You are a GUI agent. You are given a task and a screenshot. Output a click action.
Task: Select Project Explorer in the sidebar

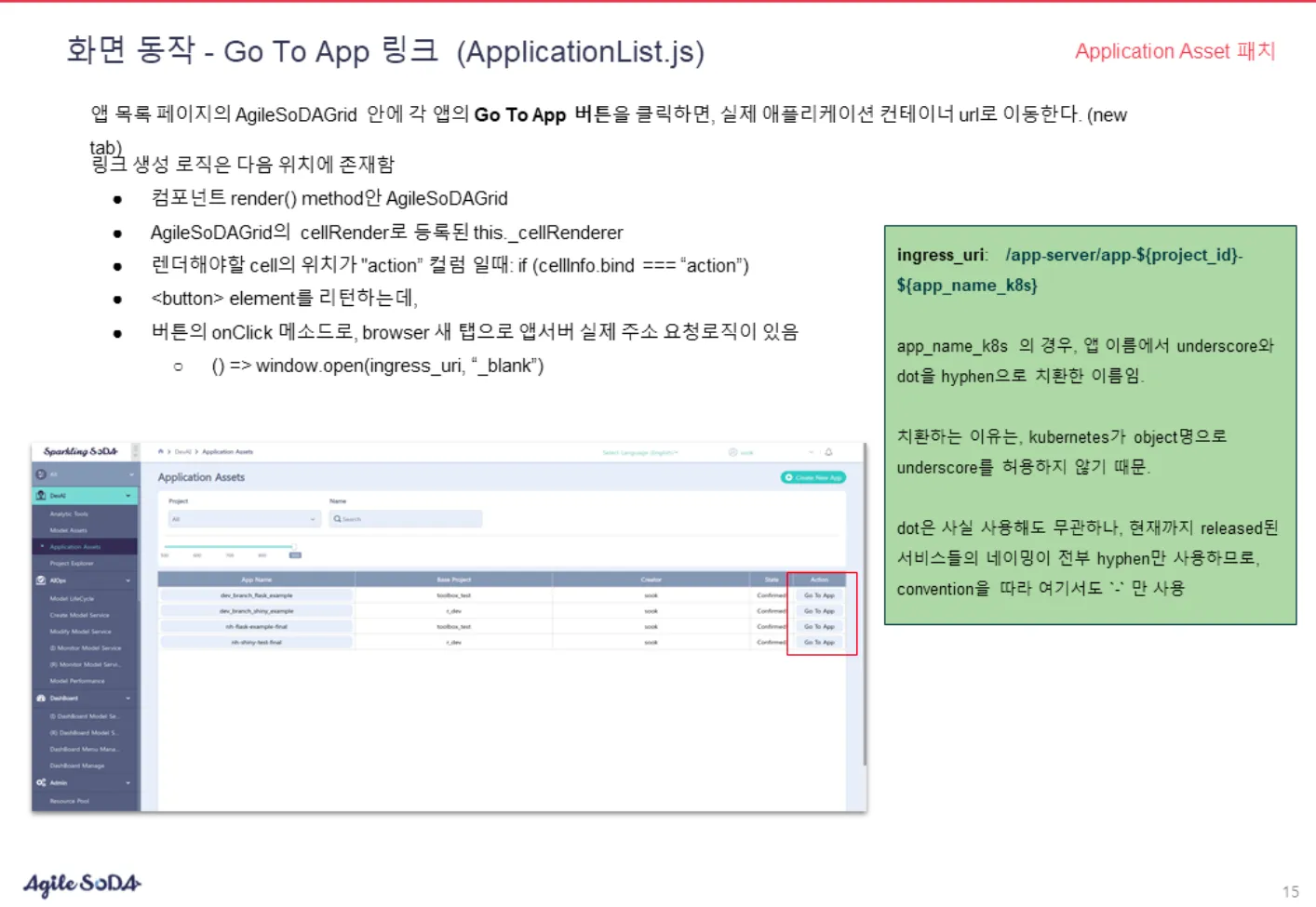72,564
